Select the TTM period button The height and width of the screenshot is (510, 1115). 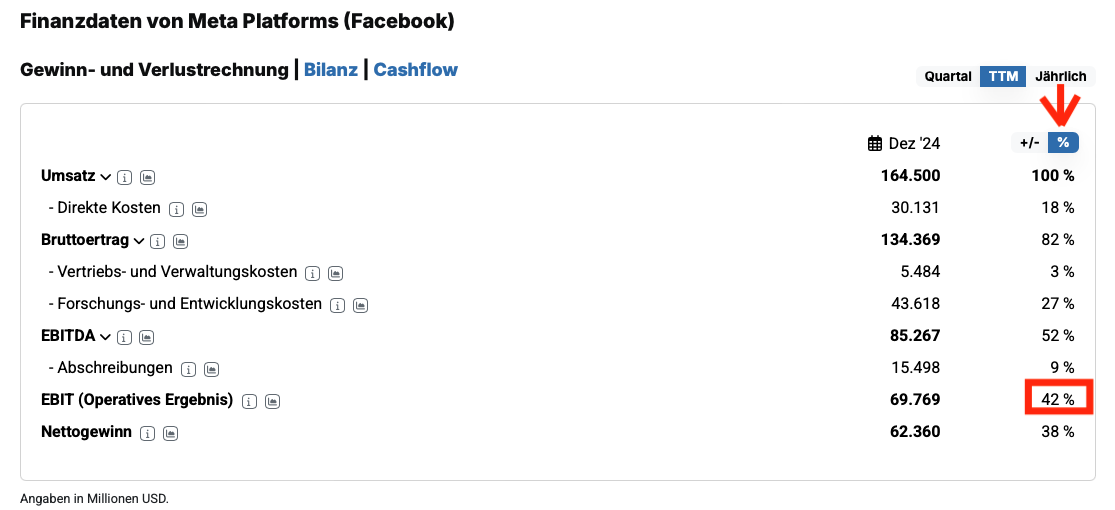coord(1003,76)
